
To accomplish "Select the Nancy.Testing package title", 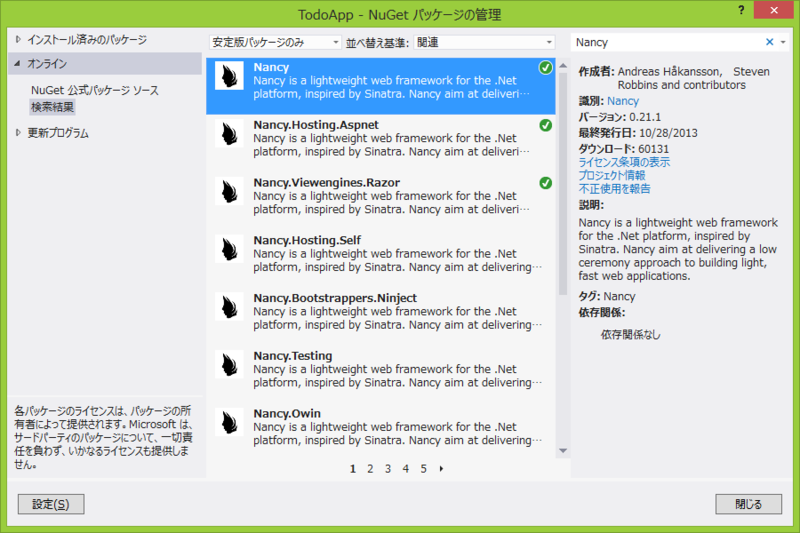I will pyautogui.click(x=292, y=356).
